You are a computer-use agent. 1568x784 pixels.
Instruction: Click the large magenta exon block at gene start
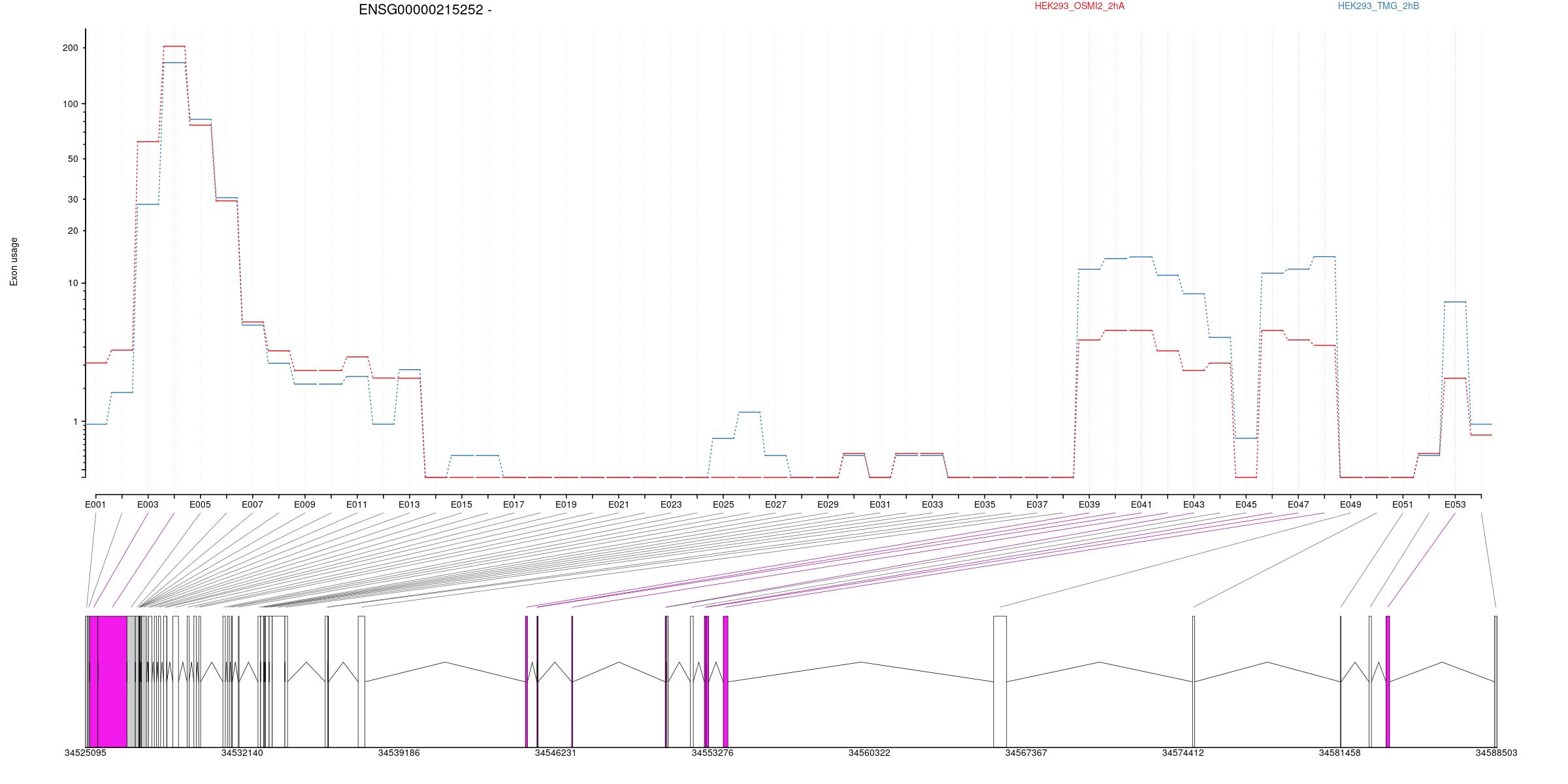pyautogui.click(x=112, y=681)
